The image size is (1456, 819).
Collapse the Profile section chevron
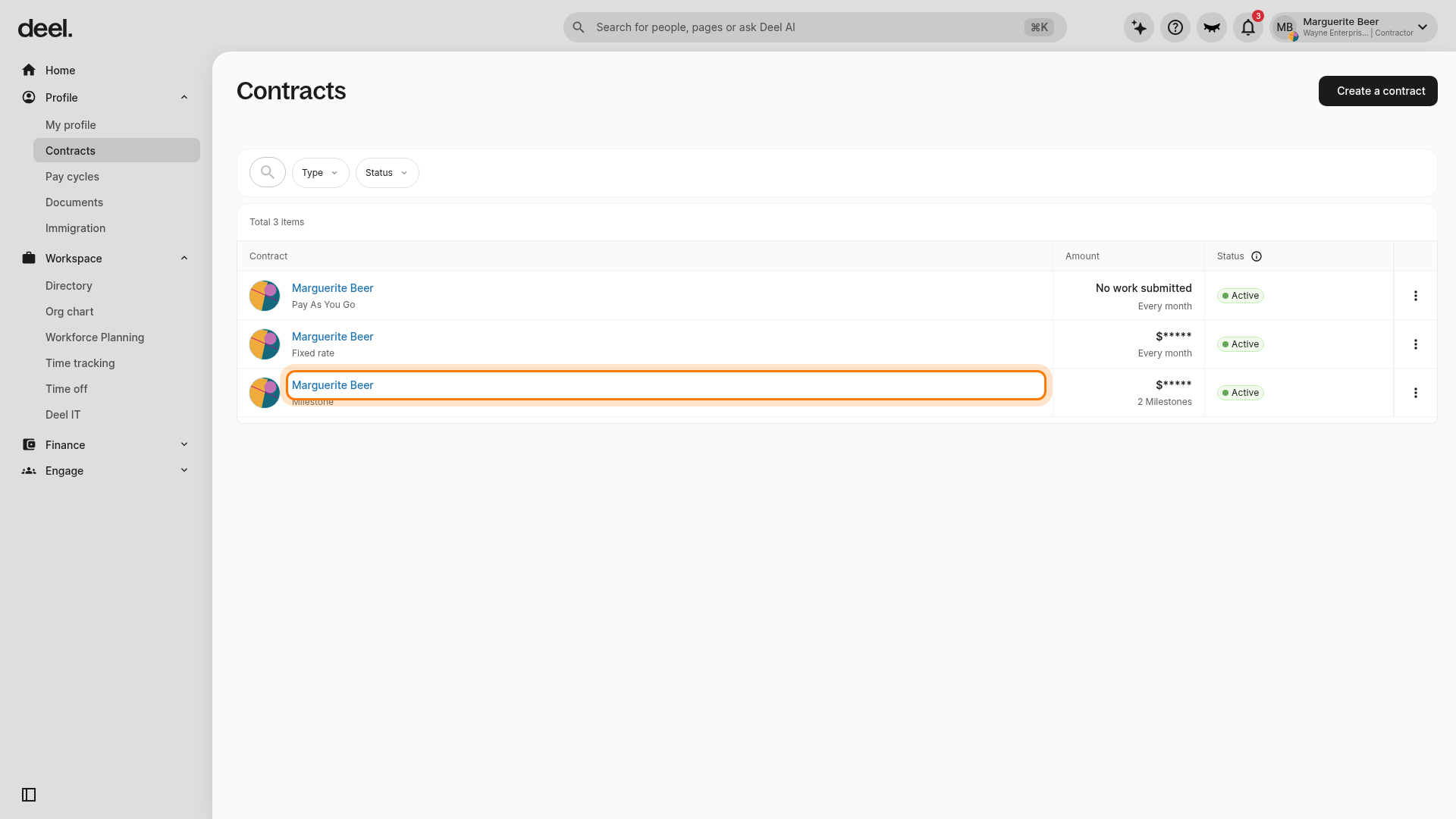(x=184, y=98)
